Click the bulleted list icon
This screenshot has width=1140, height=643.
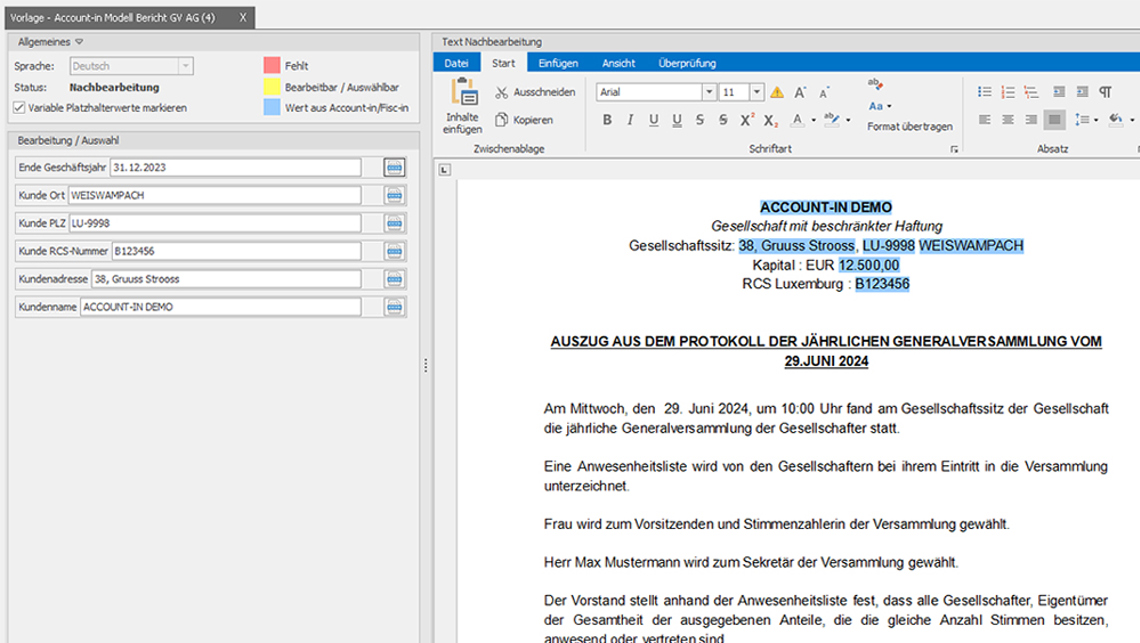pos(985,92)
